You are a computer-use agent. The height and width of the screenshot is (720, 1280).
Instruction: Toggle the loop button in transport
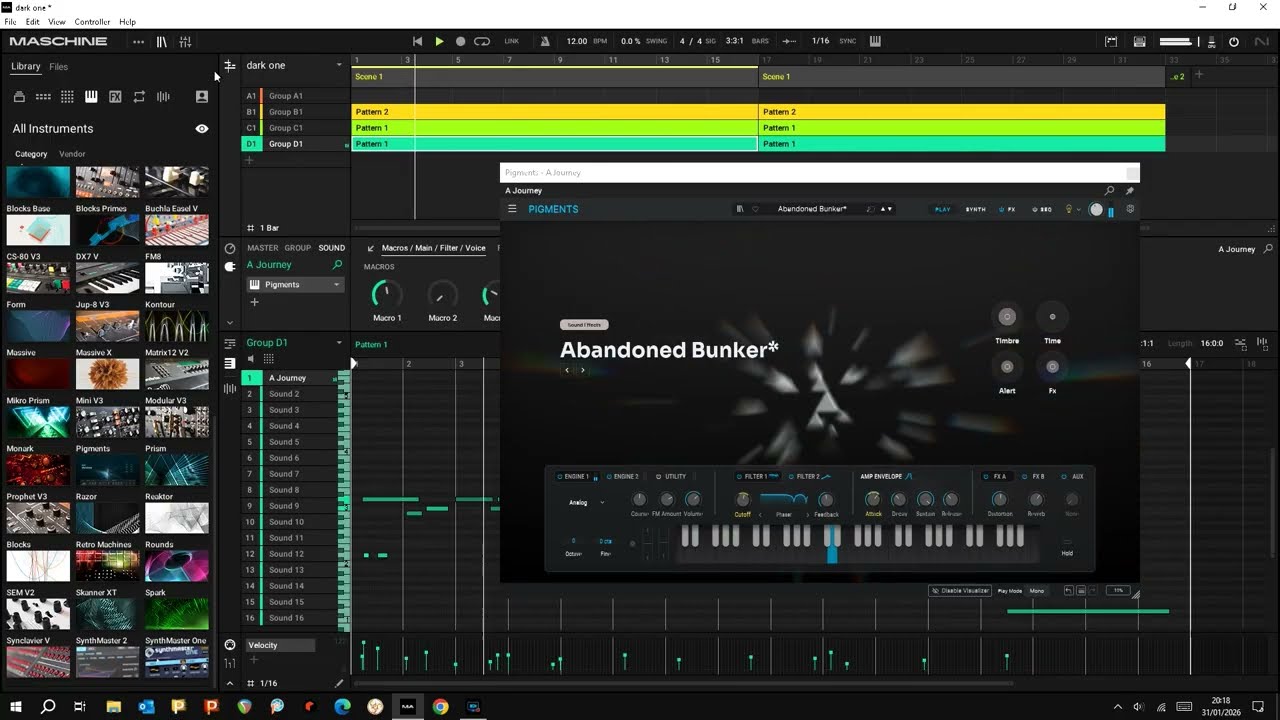[x=482, y=41]
